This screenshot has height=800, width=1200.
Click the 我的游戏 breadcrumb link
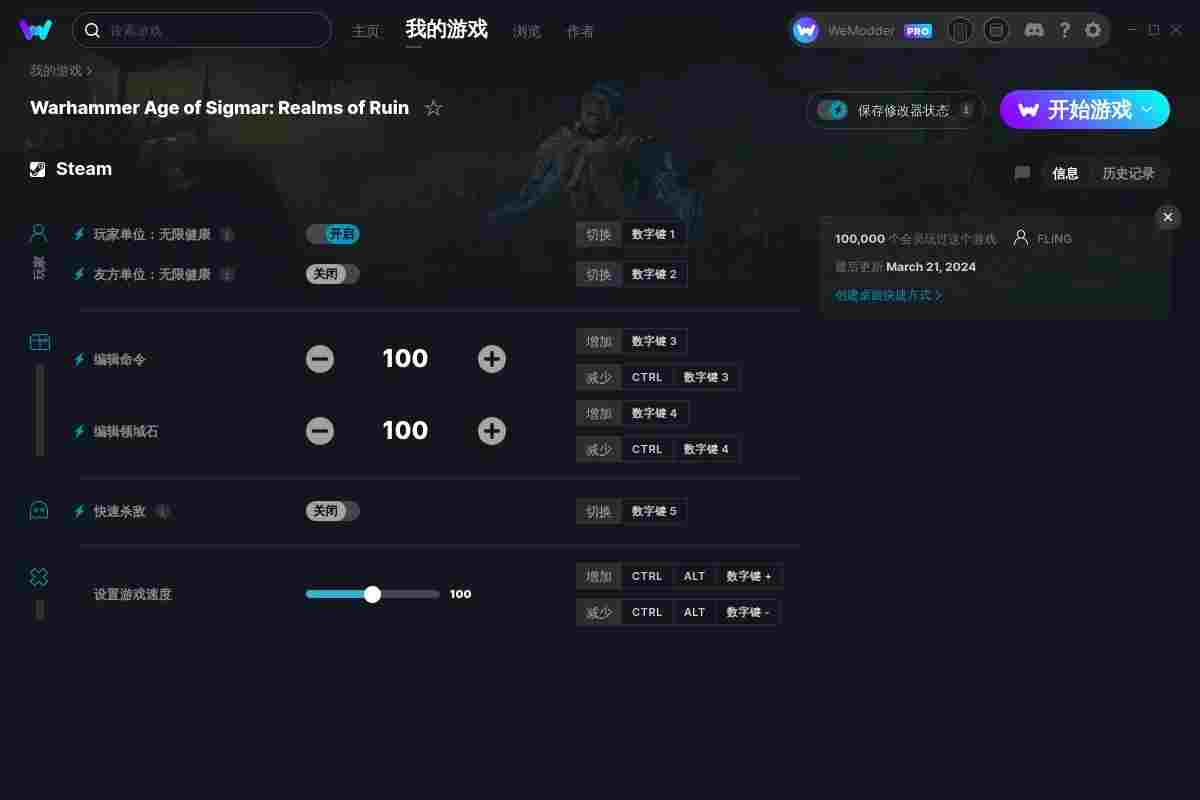pyautogui.click(x=56, y=71)
